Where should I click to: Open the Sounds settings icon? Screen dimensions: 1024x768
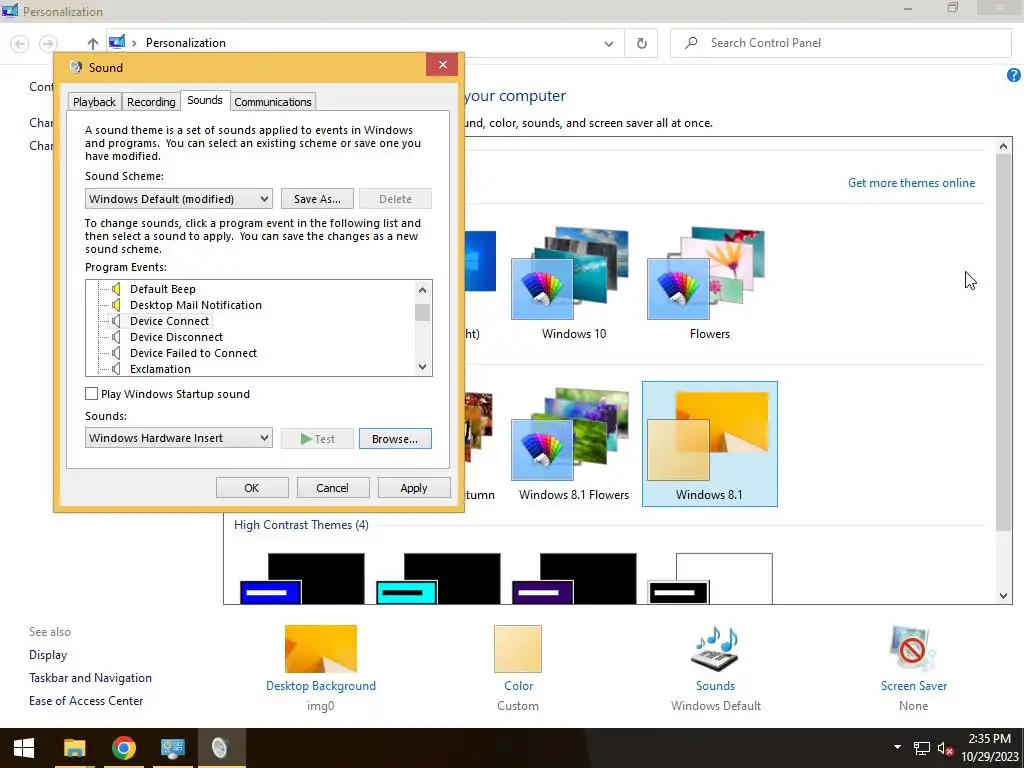pyautogui.click(x=715, y=648)
